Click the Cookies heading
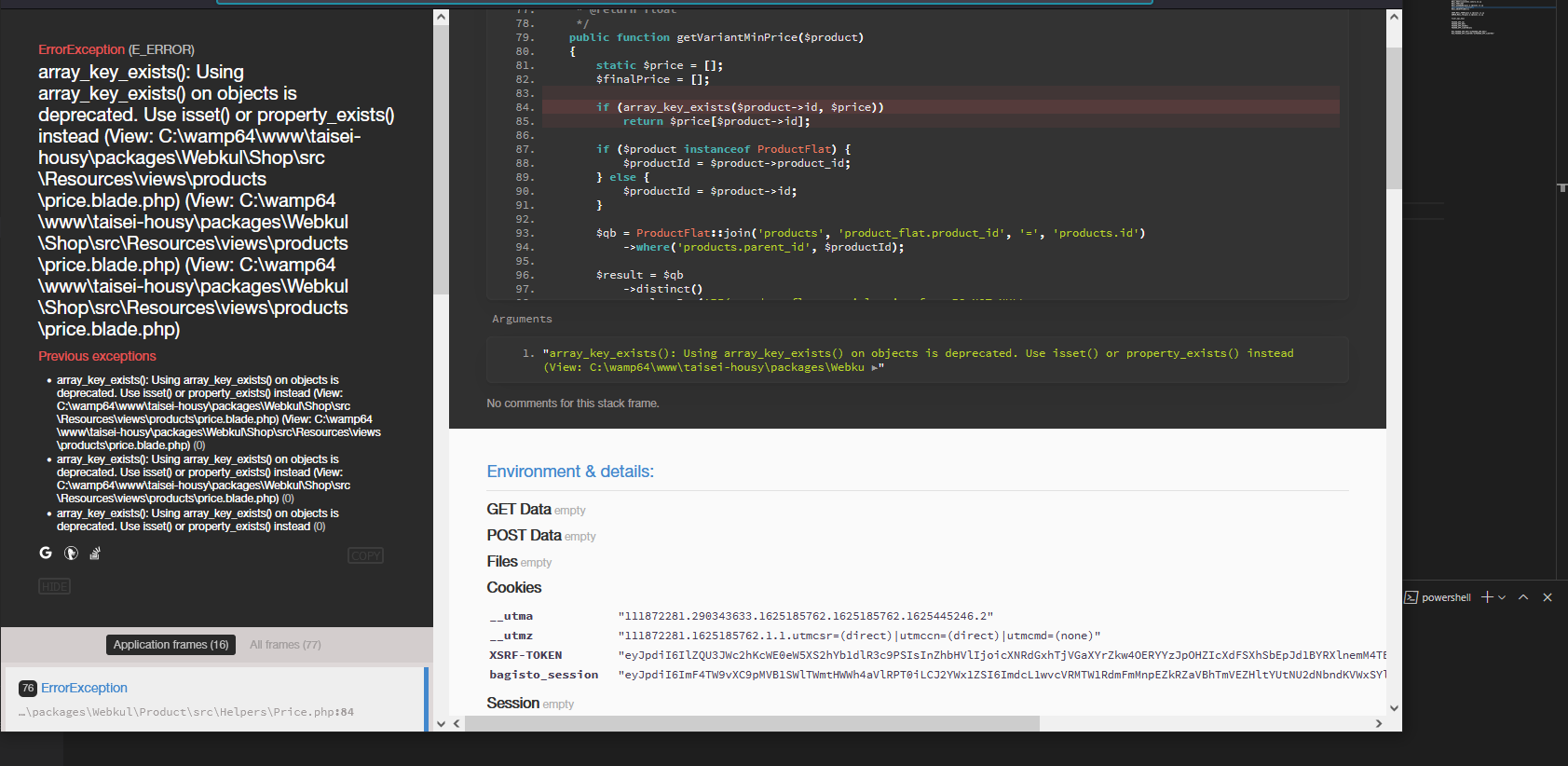Image resolution: width=1568 pixels, height=766 pixels. 513,587
